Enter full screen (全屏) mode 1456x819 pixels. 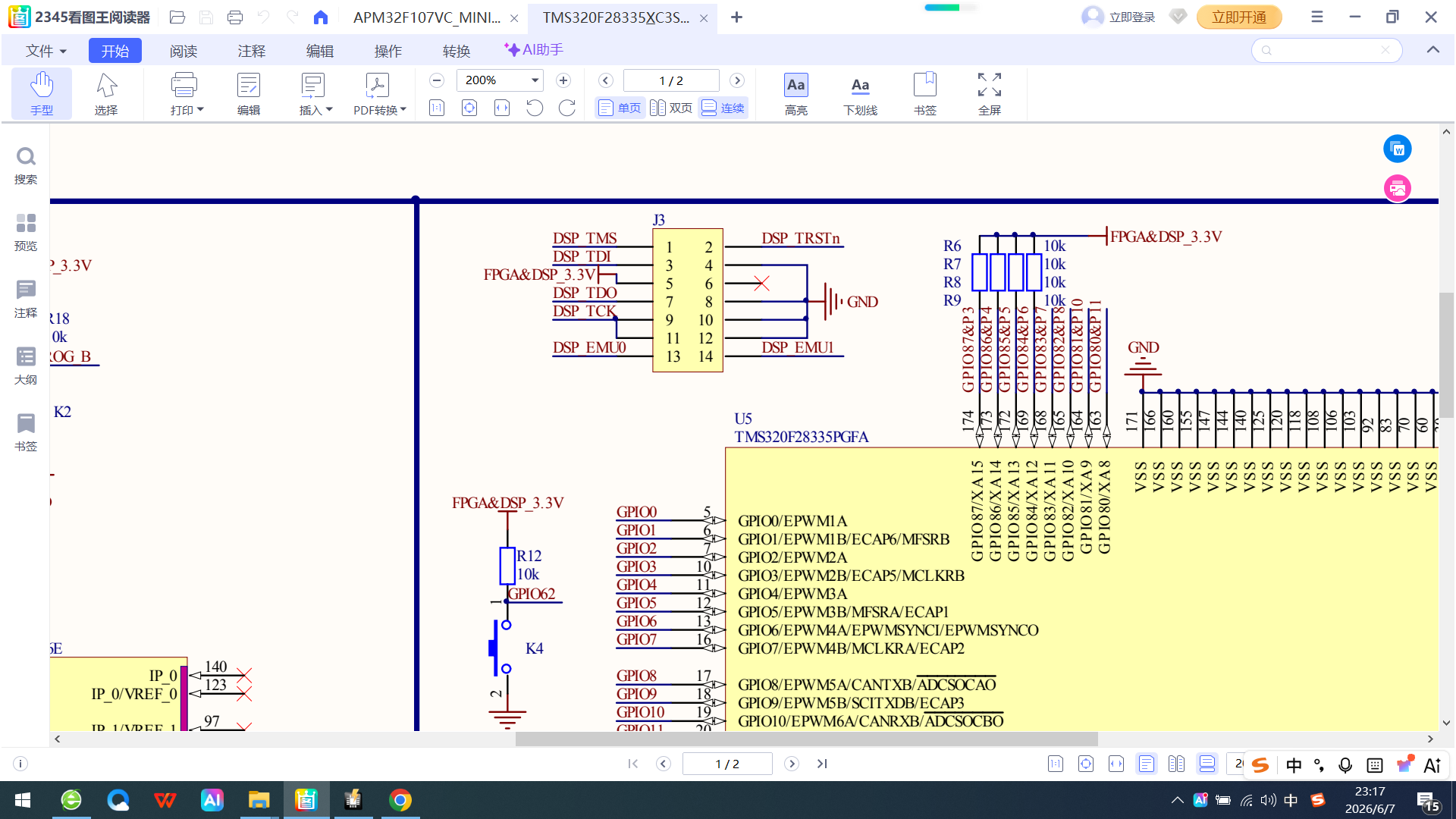[989, 93]
